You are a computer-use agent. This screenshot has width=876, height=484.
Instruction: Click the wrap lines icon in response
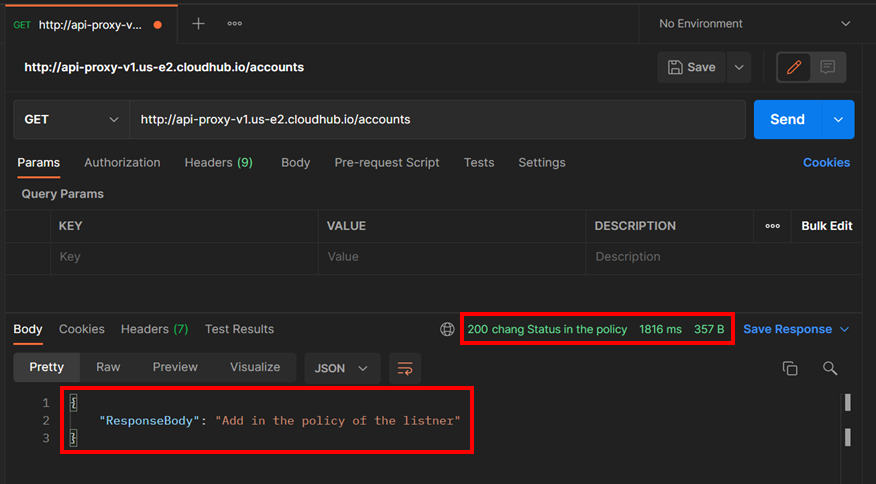(405, 368)
